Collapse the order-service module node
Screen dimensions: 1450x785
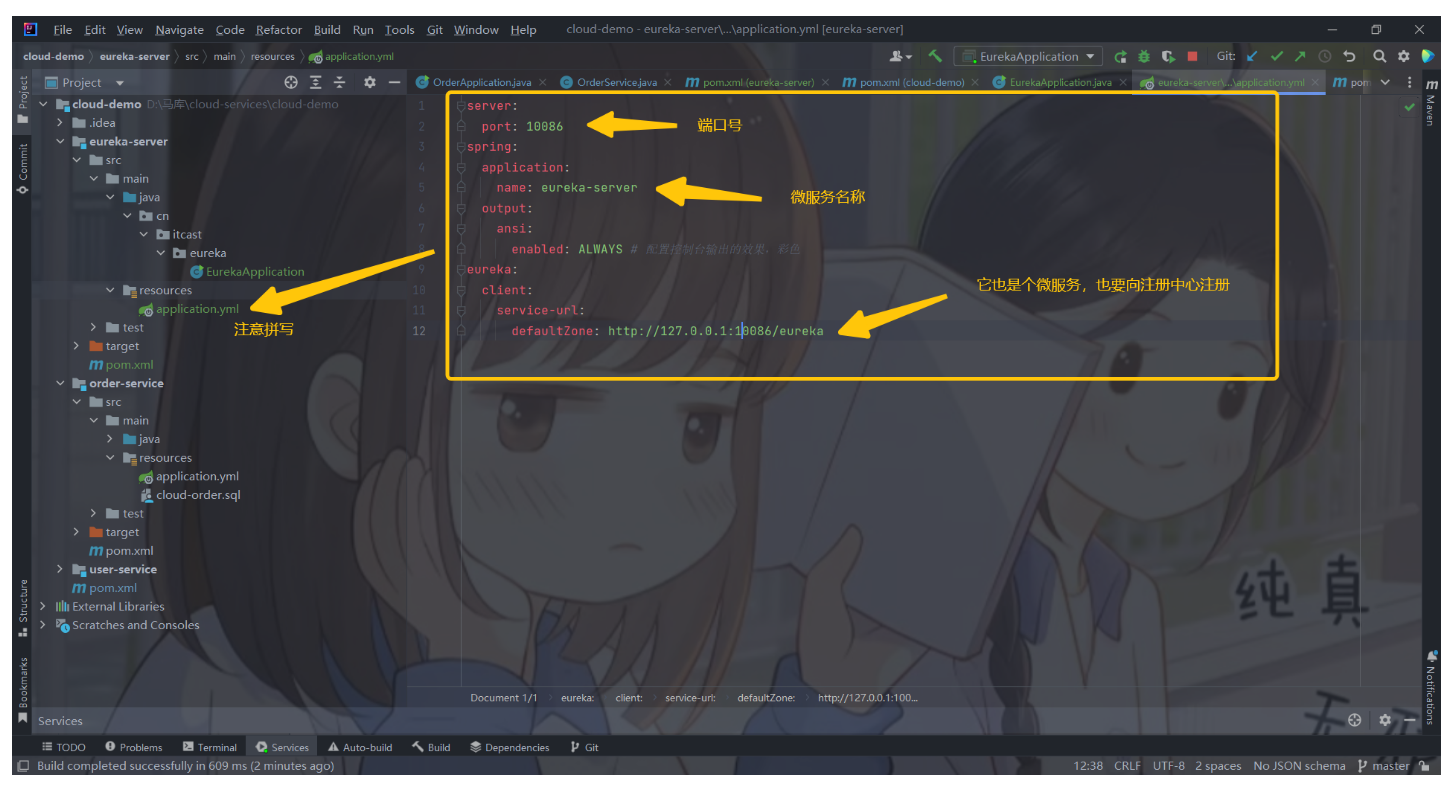tap(61, 384)
